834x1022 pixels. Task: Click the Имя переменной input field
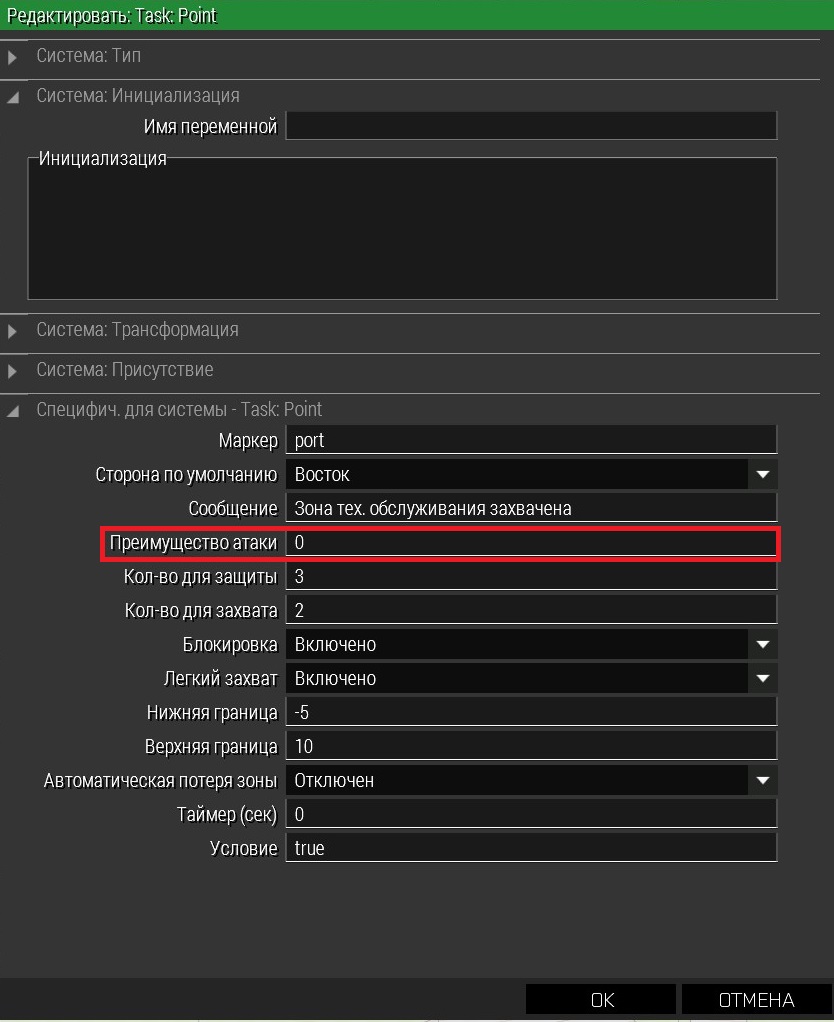531,126
